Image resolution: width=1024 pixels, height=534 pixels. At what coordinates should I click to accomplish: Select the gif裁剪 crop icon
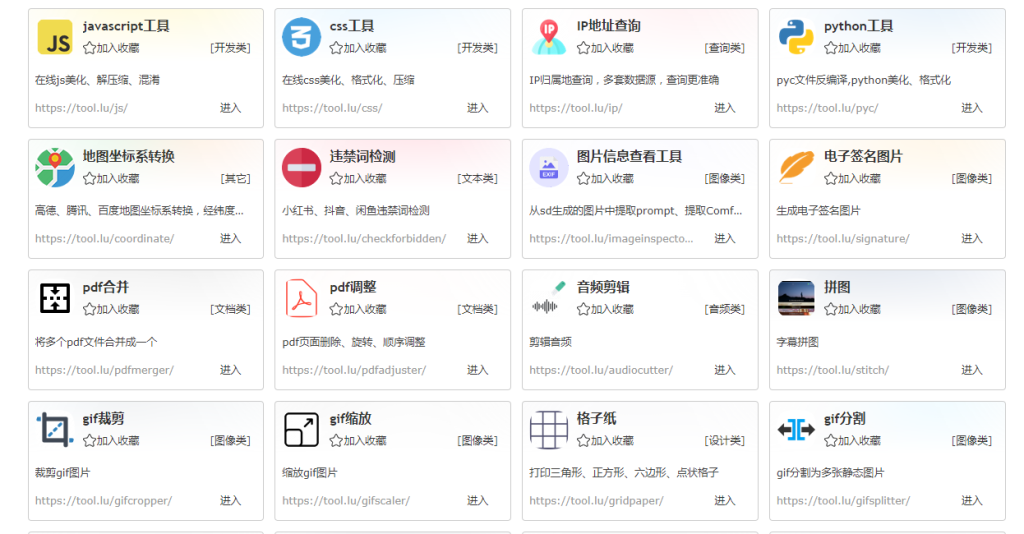coord(55,430)
